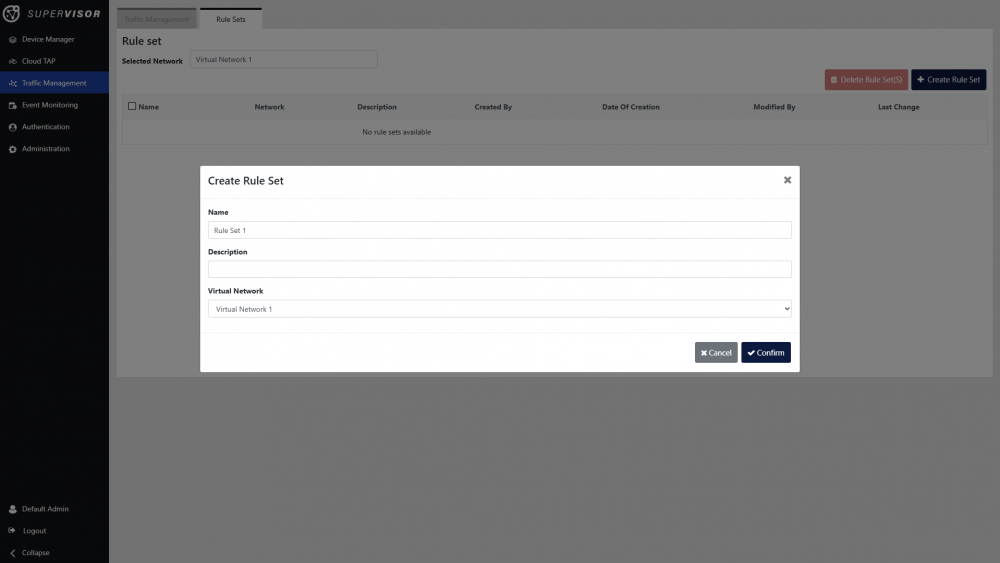This screenshot has height=563, width=1000.
Task: Click the Description input field
Action: point(499,269)
